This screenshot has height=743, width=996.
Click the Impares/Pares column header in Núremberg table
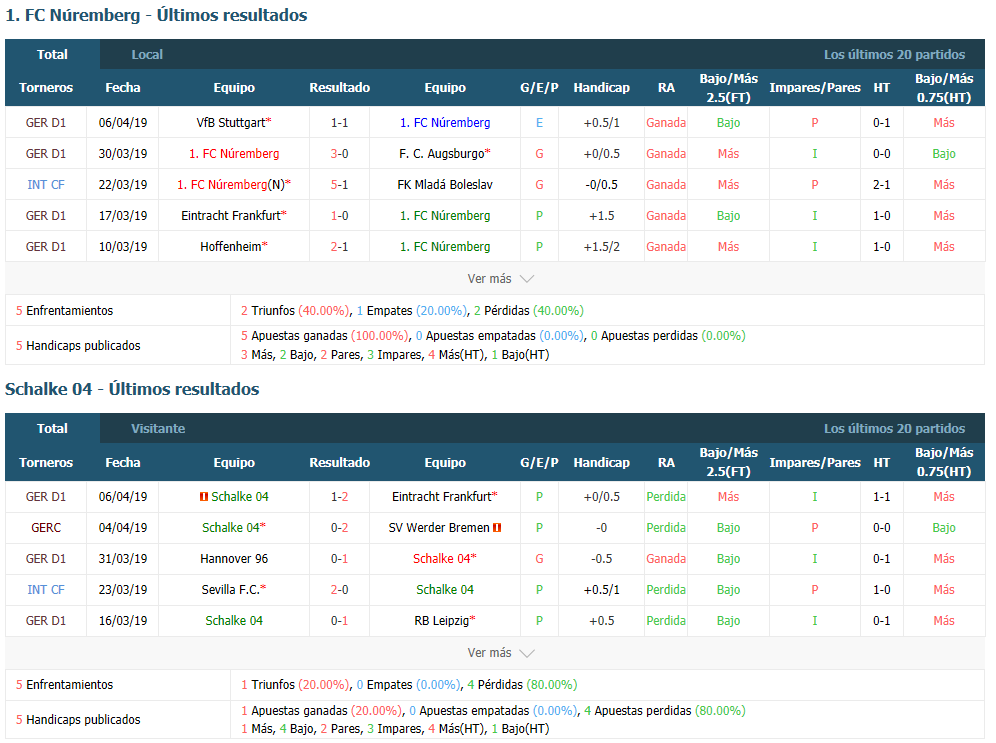[815, 88]
